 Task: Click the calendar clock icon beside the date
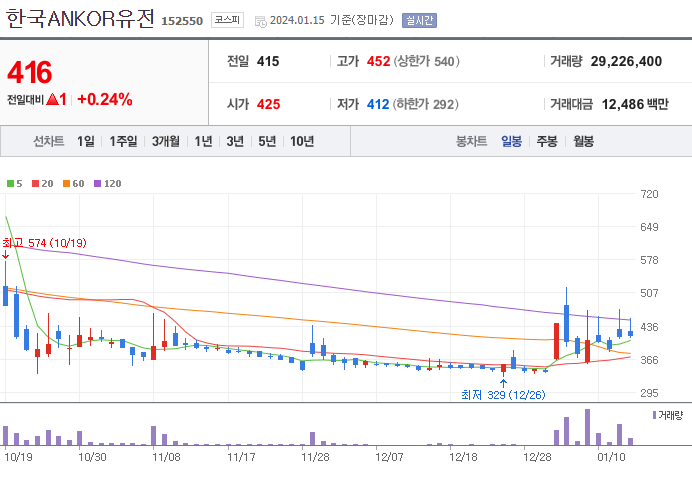260,21
